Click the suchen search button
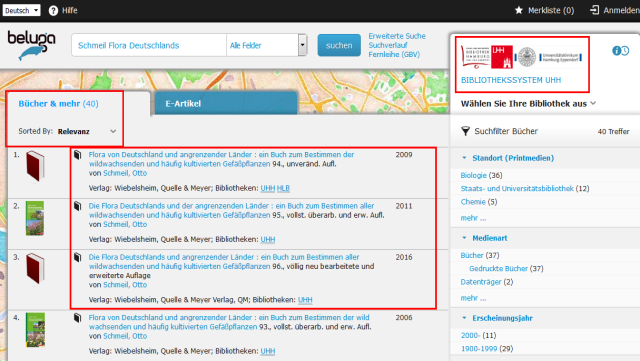Image resolution: width=640 pixels, height=361 pixels. coord(339,45)
